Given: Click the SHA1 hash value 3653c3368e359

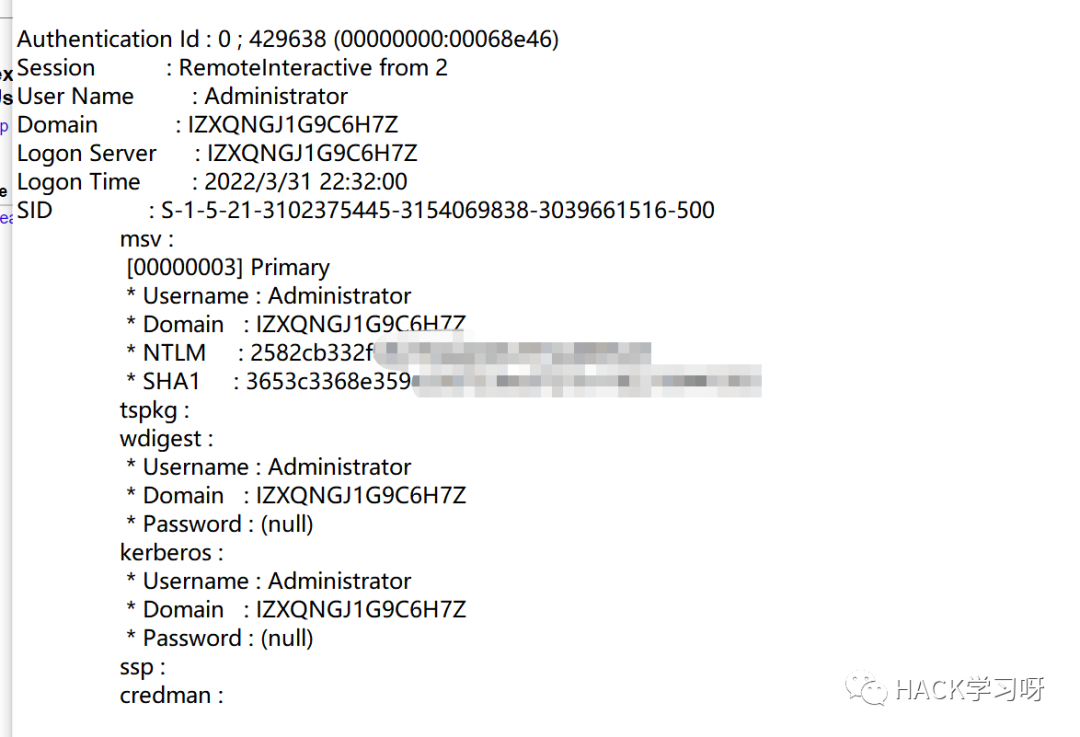Looking at the screenshot, I should click(x=329, y=382).
